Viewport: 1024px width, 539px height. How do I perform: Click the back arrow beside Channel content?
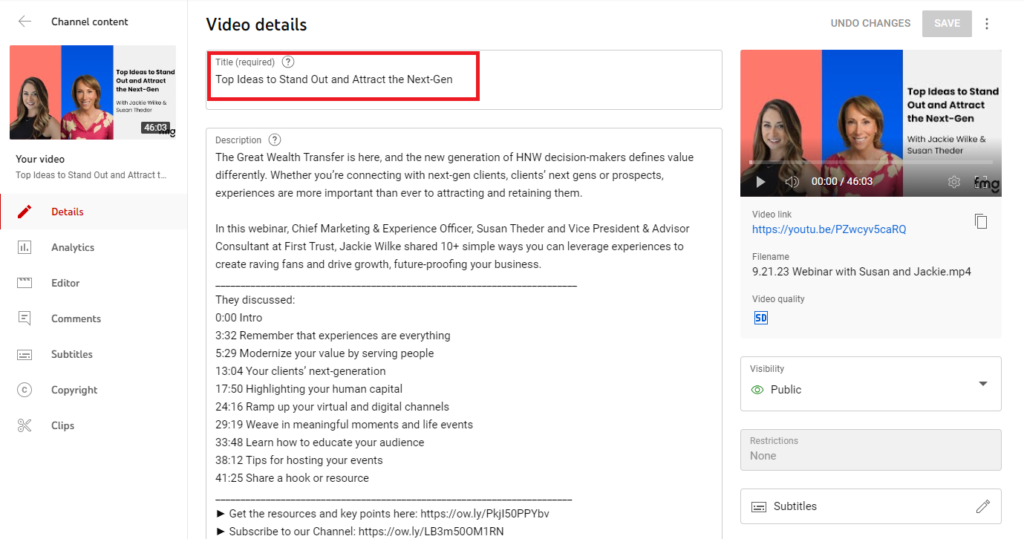pyautogui.click(x=25, y=22)
